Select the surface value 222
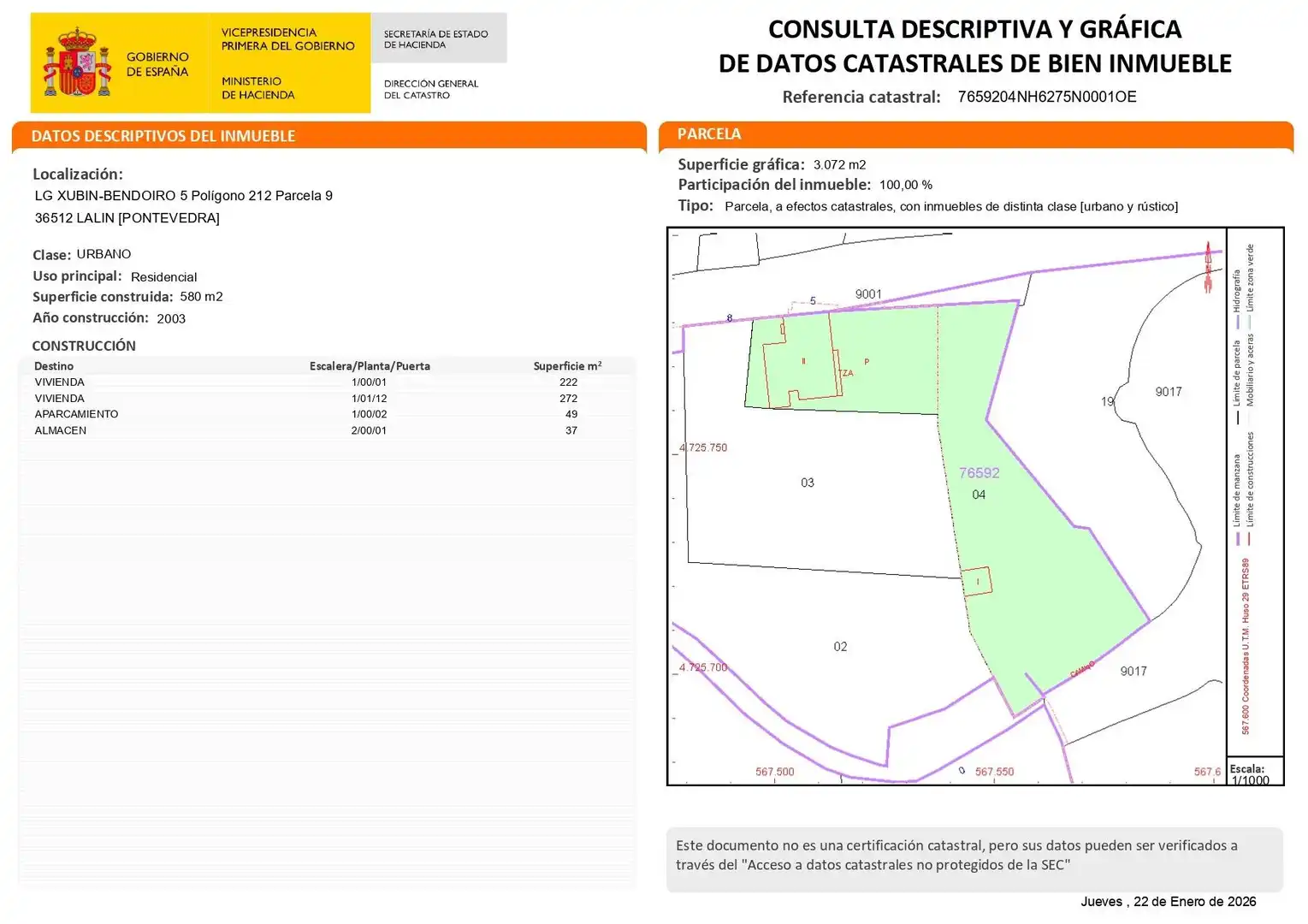Image resolution: width=1308 pixels, height=924 pixels. (569, 382)
